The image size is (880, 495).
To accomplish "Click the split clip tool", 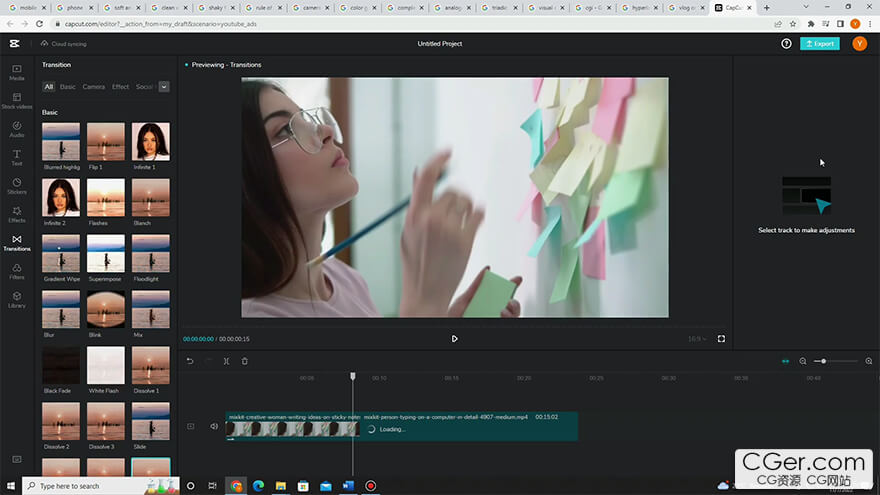I will point(226,361).
